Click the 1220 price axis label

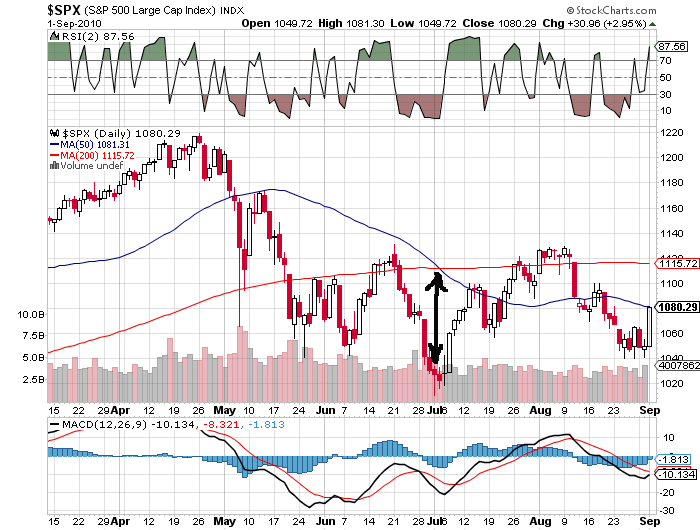coord(671,133)
